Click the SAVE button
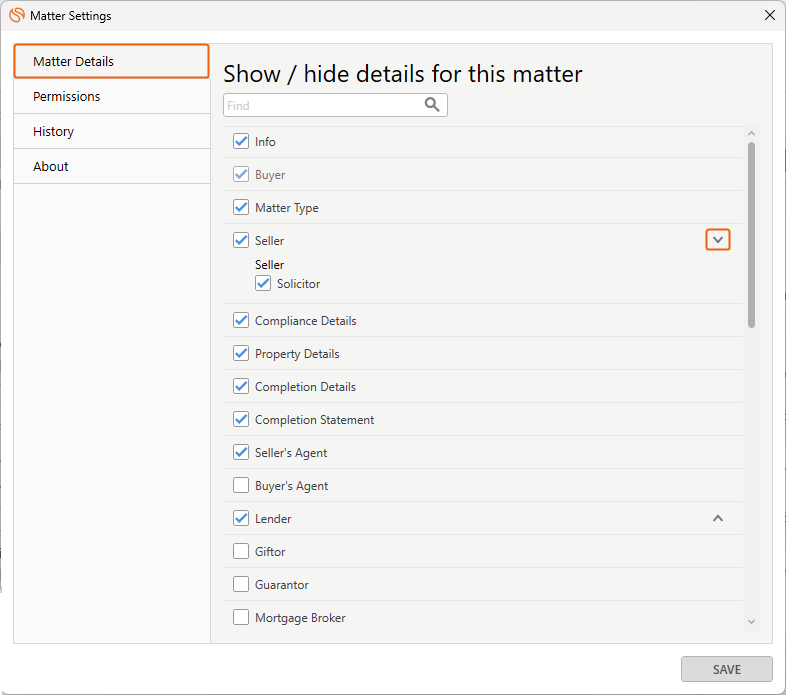Viewport: 786px width, 700px height. pos(726,670)
